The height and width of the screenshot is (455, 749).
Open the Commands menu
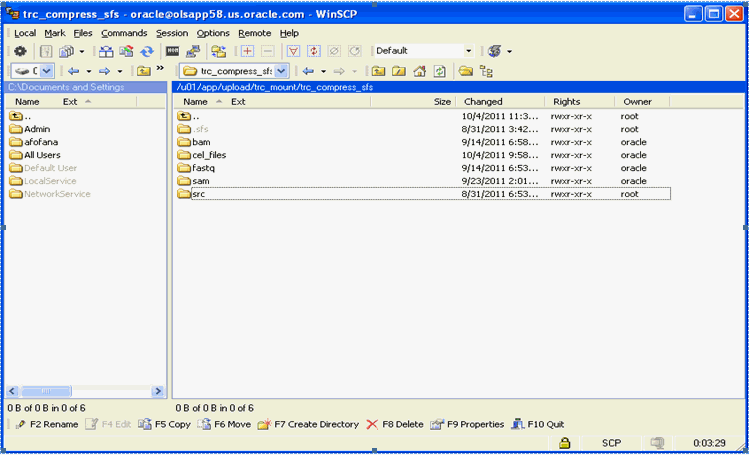124,33
